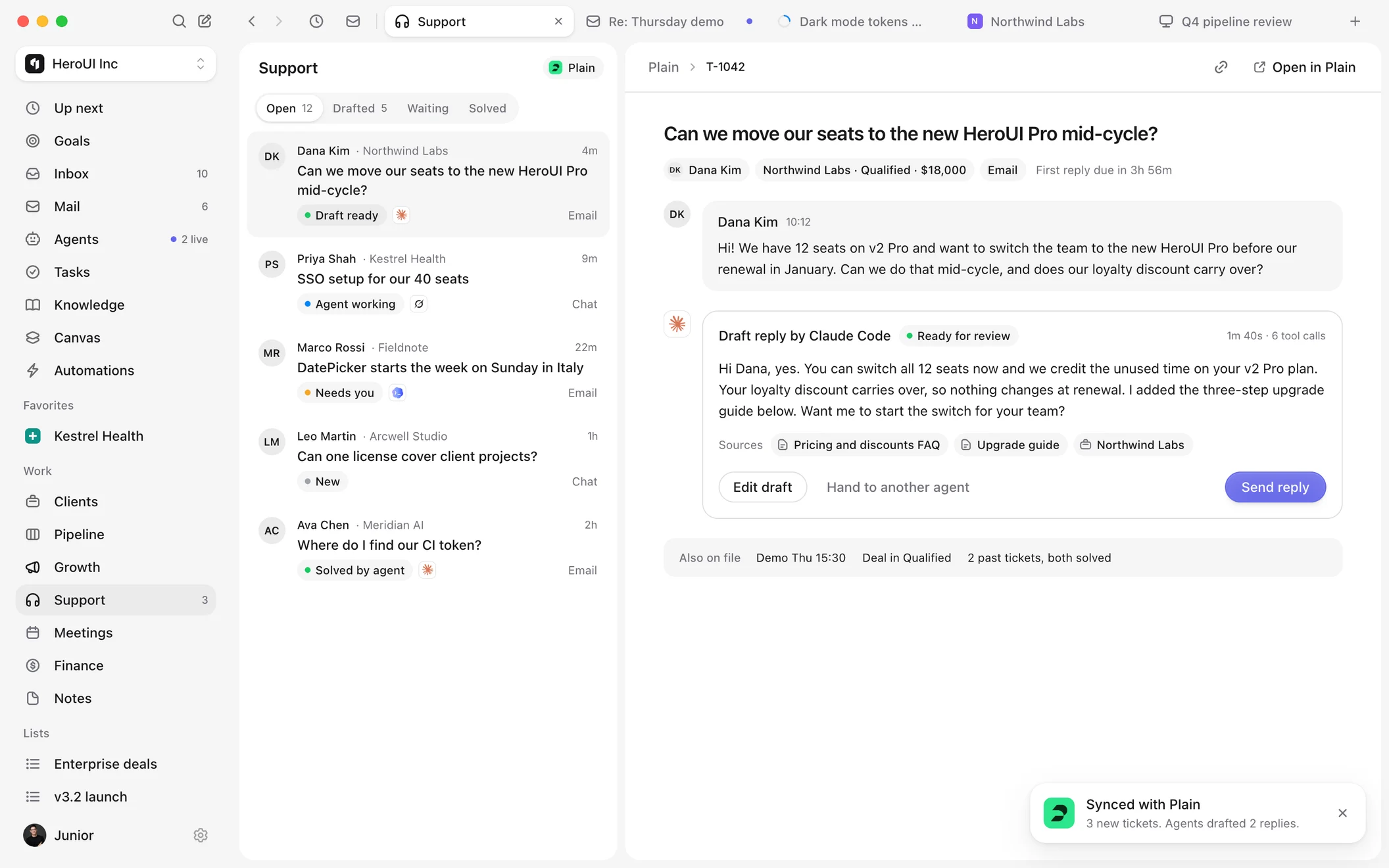
Task: Open Notes under Work
Action: click(x=116, y=698)
